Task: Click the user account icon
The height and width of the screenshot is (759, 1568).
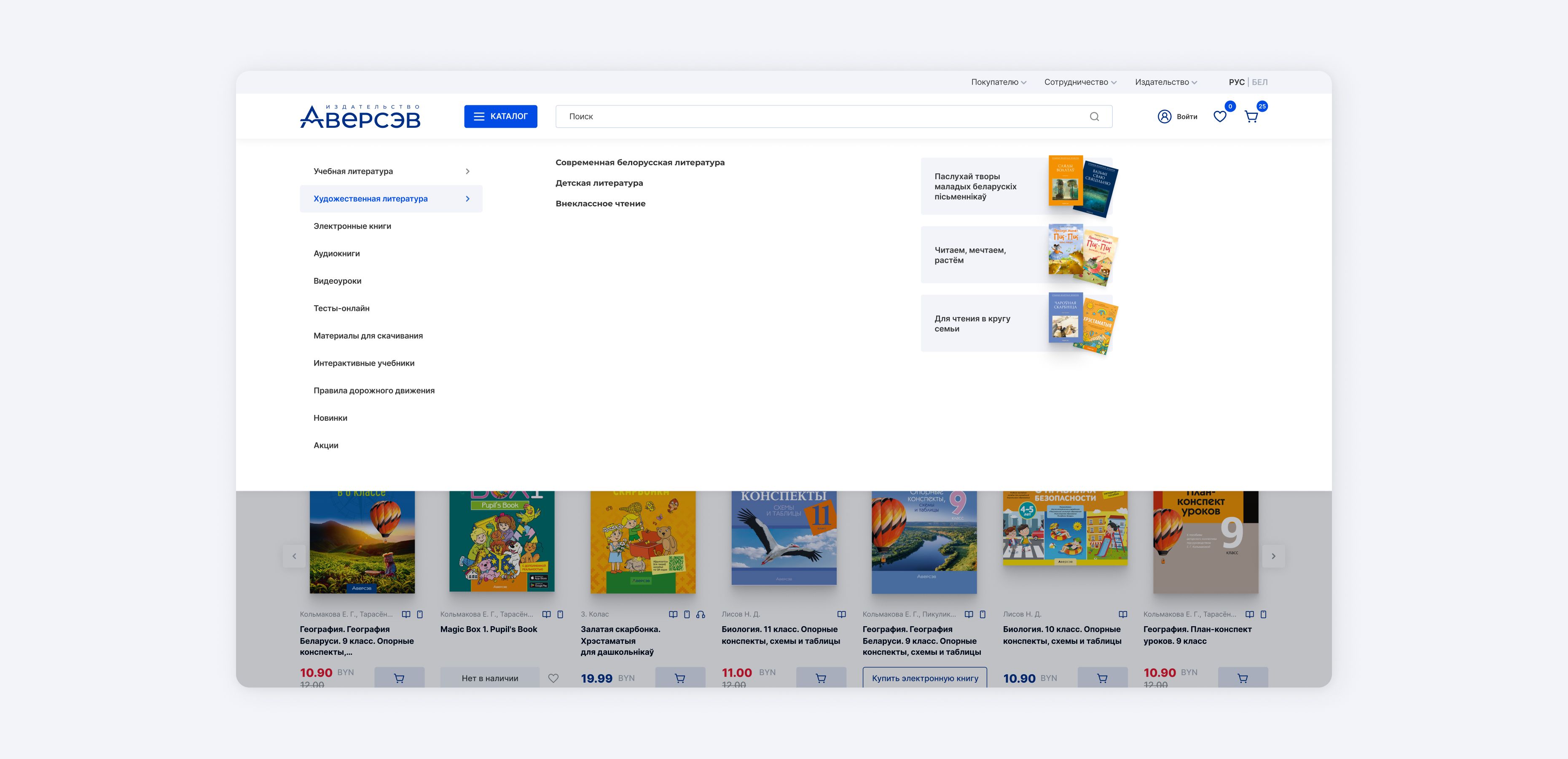Action: coord(1164,116)
